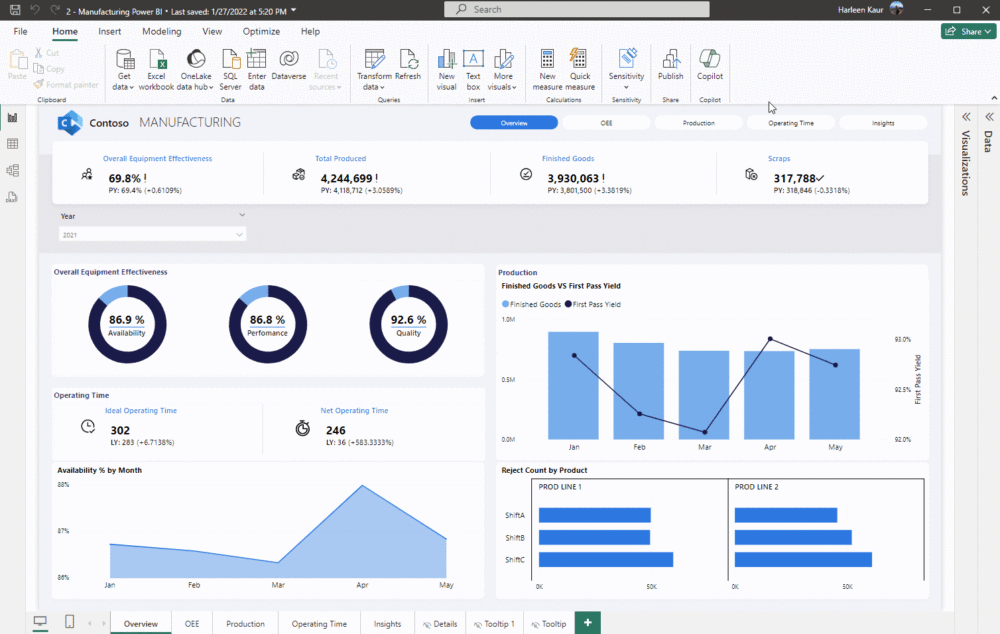1000x634 pixels.
Task: Switch to the Operating Time page tab
Action: pyautogui.click(x=319, y=624)
